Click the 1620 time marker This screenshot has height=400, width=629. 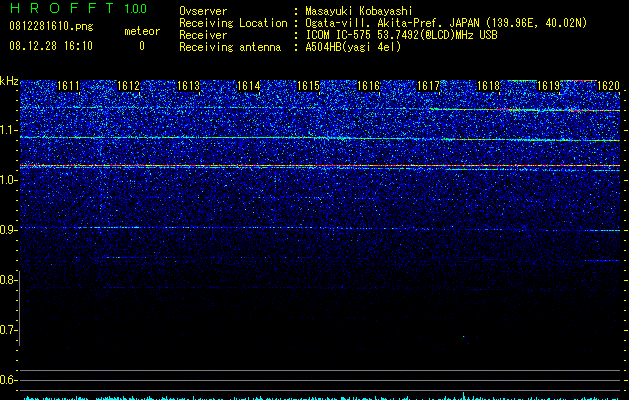609,86
